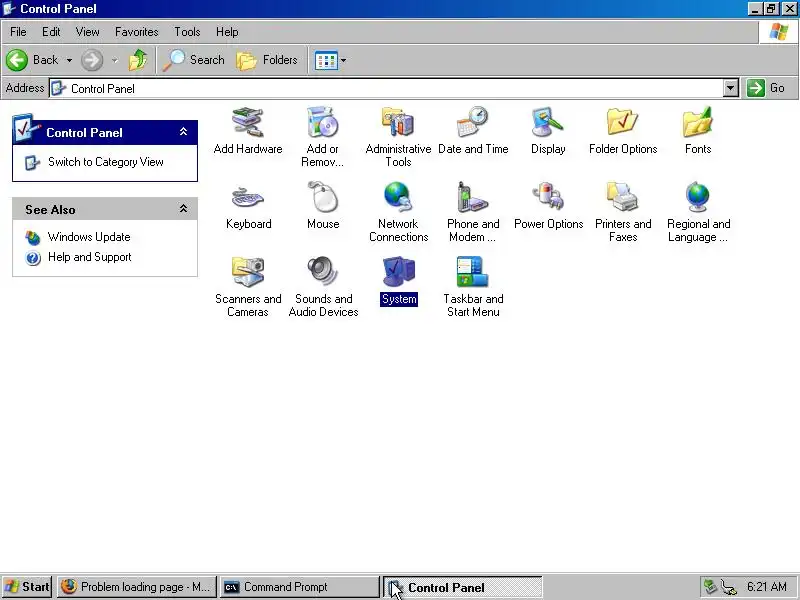Click the Control Panel taskbar button
The width and height of the screenshot is (800, 600).
pyautogui.click(x=462, y=587)
